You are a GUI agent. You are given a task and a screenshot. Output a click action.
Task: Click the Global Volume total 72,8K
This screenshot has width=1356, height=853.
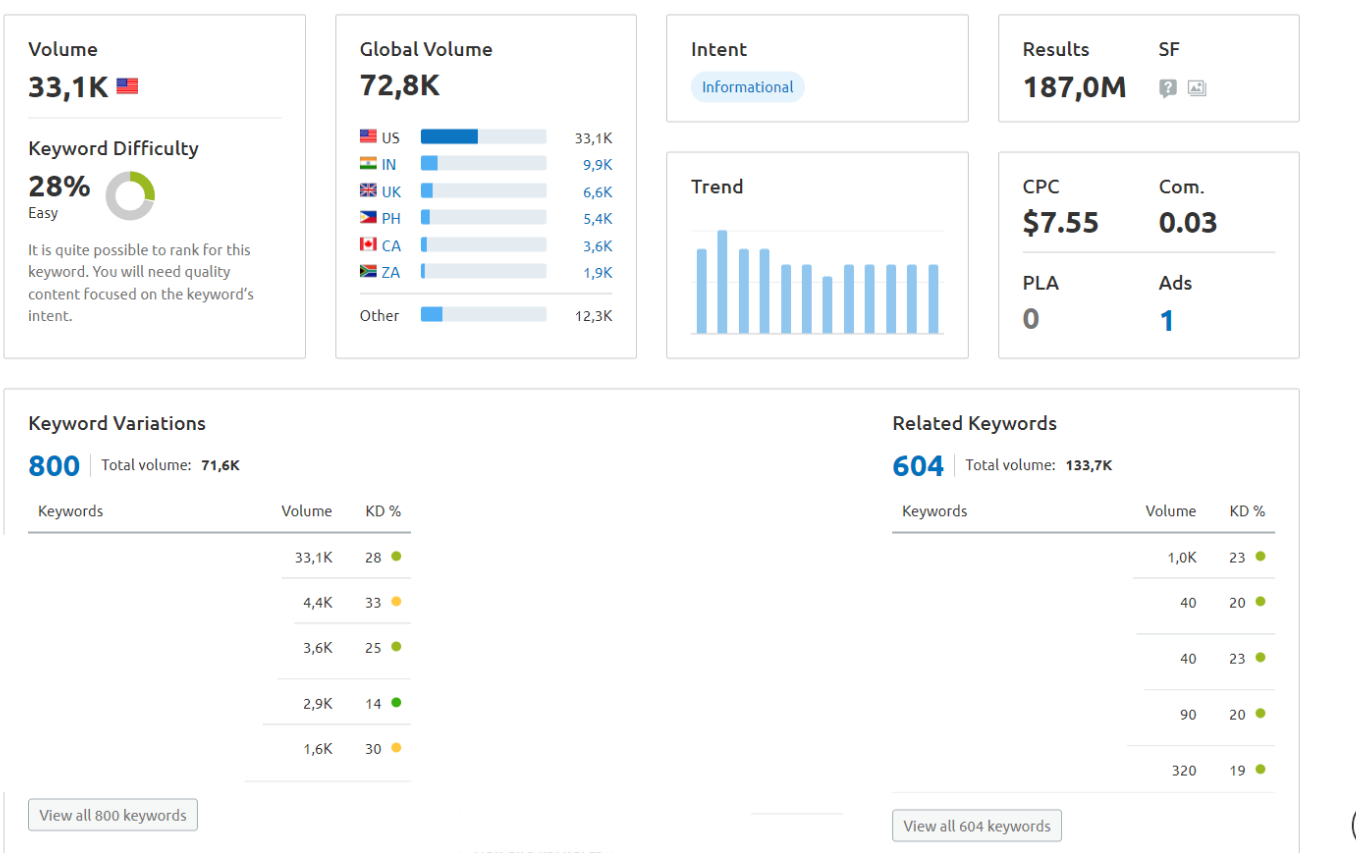pyautogui.click(x=400, y=86)
